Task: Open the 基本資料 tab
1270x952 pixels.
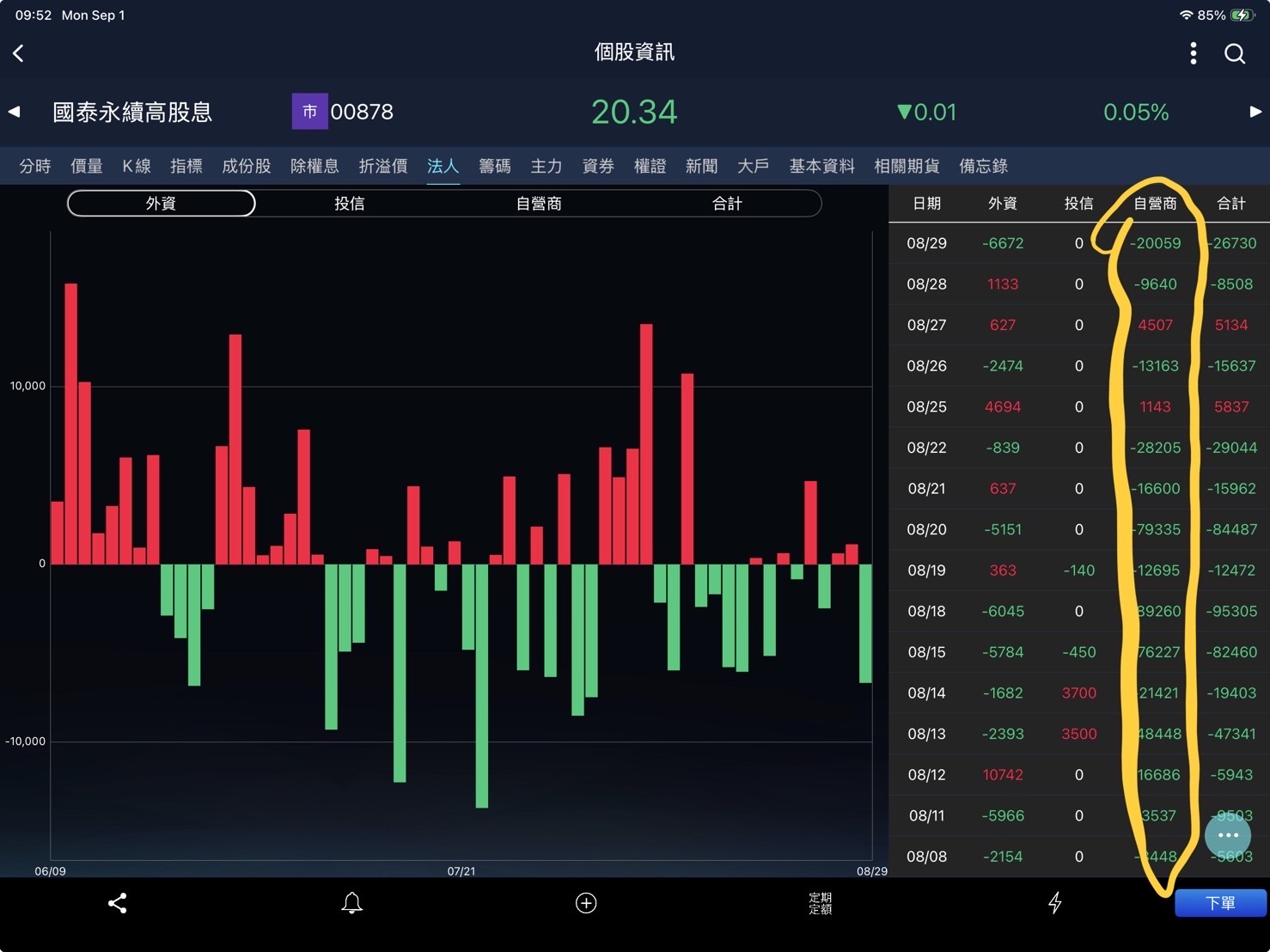Action: tap(821, 166)
